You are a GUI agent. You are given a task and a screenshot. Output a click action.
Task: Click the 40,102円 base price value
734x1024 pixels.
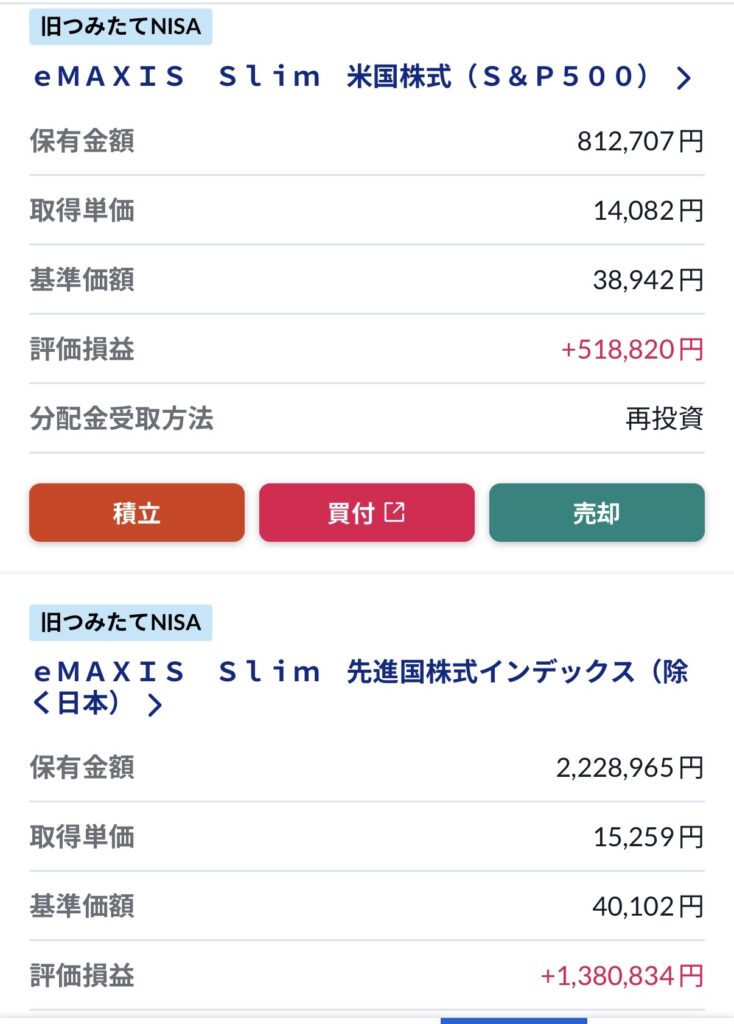(x=648, y=907)
